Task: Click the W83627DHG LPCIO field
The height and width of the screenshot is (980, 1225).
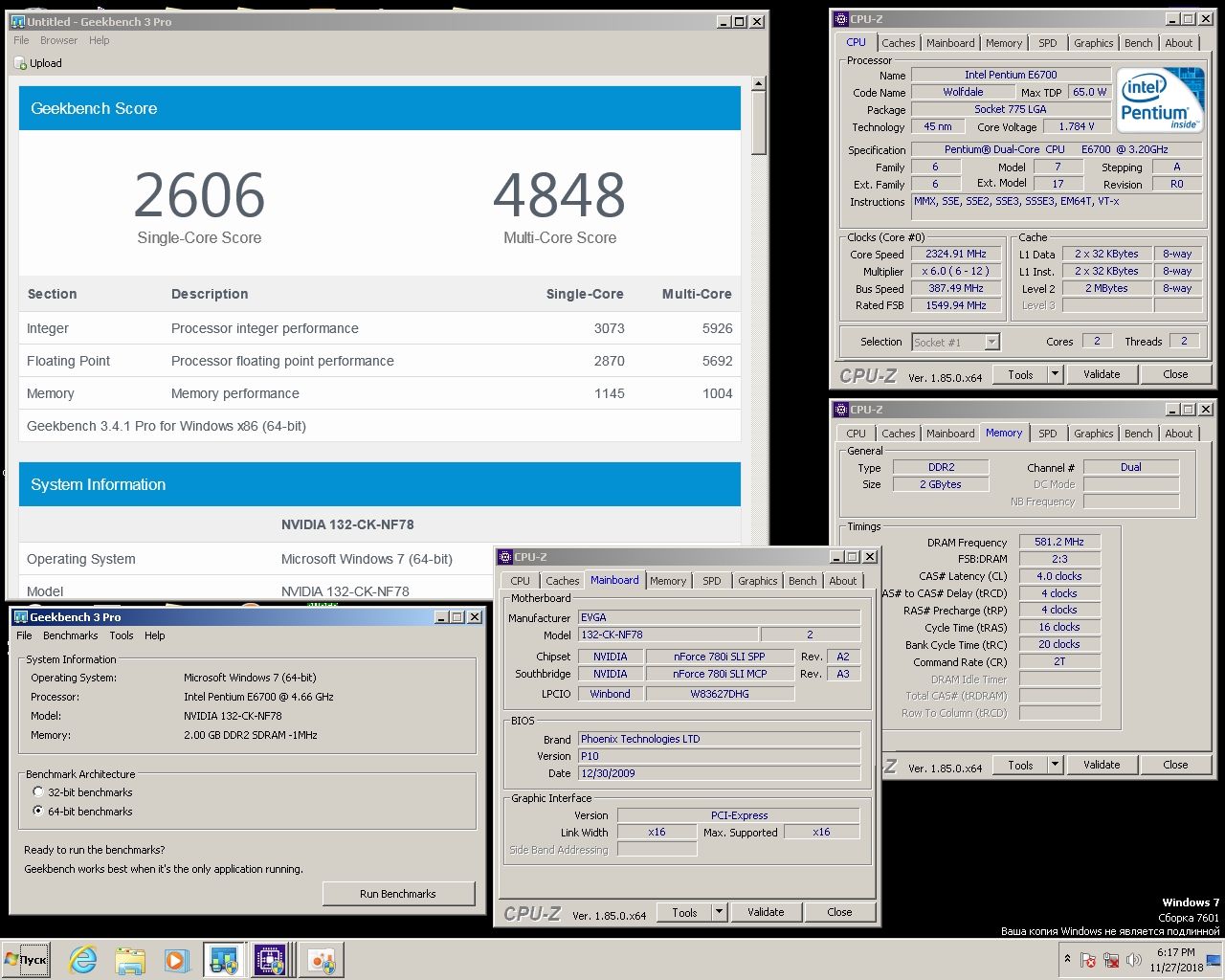Action: pos(720,694)
